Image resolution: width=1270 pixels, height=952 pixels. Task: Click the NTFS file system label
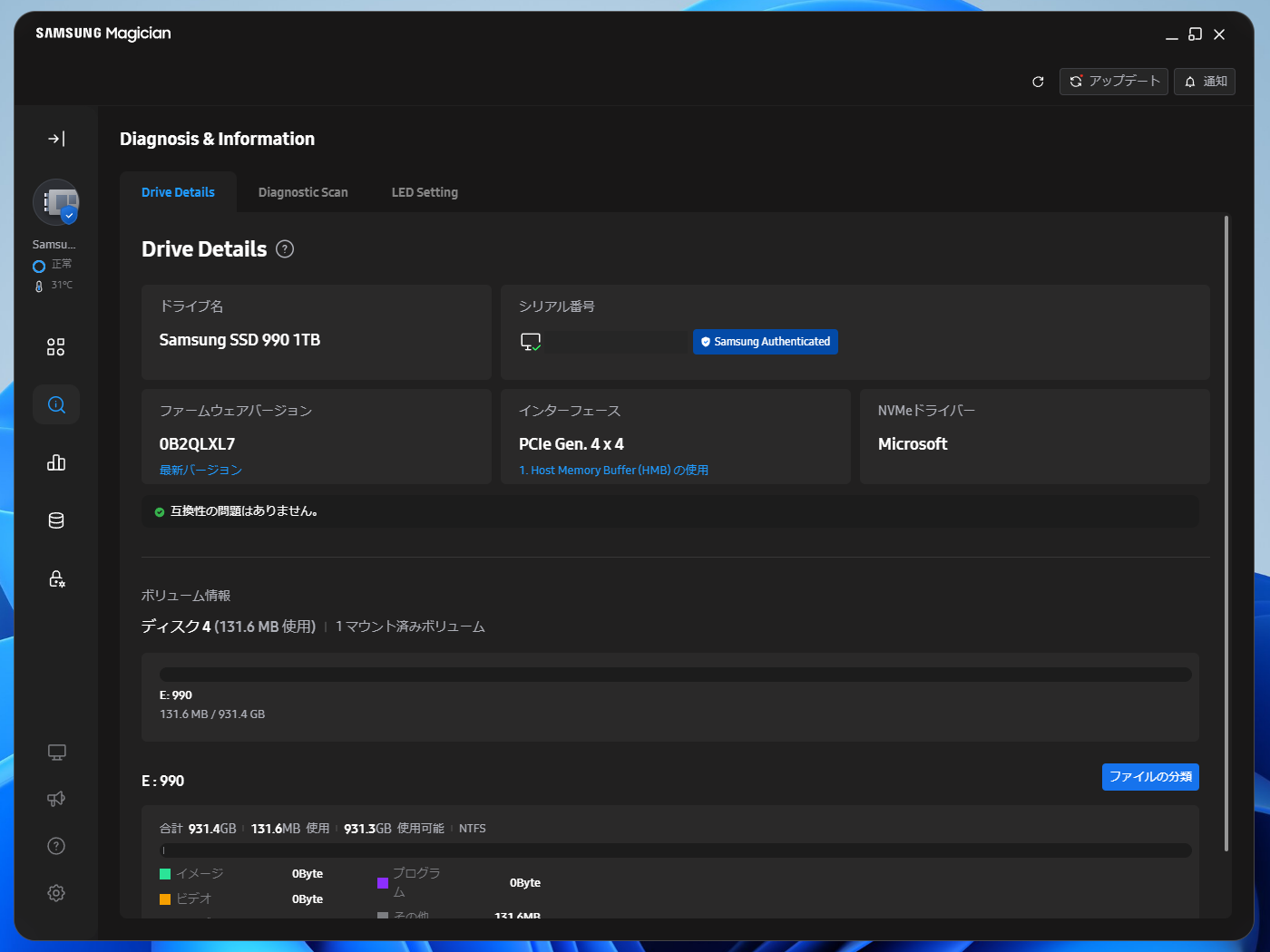pos(473,829)
